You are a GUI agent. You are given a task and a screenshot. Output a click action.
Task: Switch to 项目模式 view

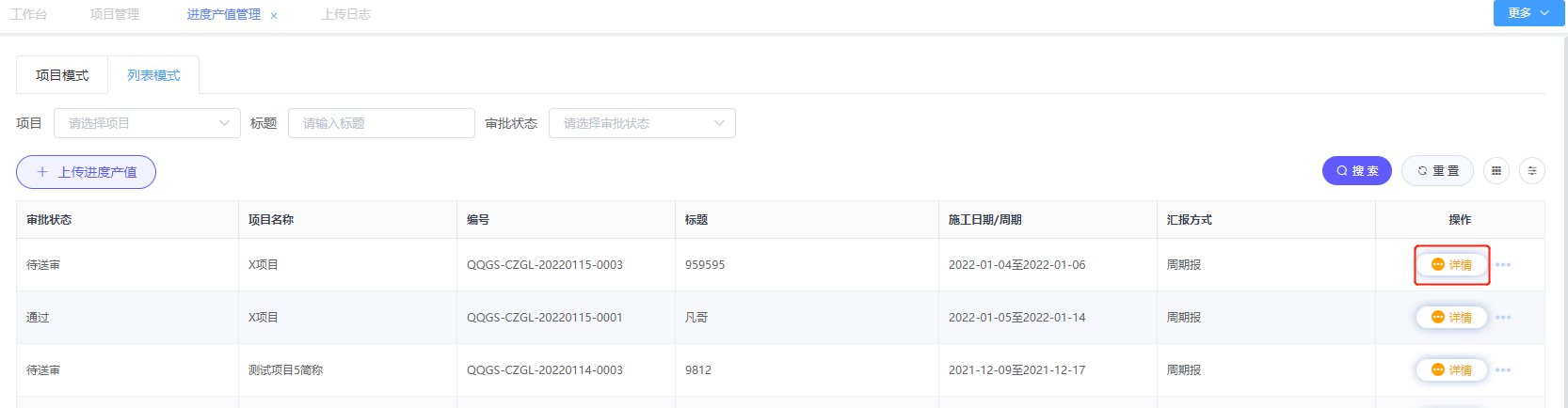(x=62, y=75)
